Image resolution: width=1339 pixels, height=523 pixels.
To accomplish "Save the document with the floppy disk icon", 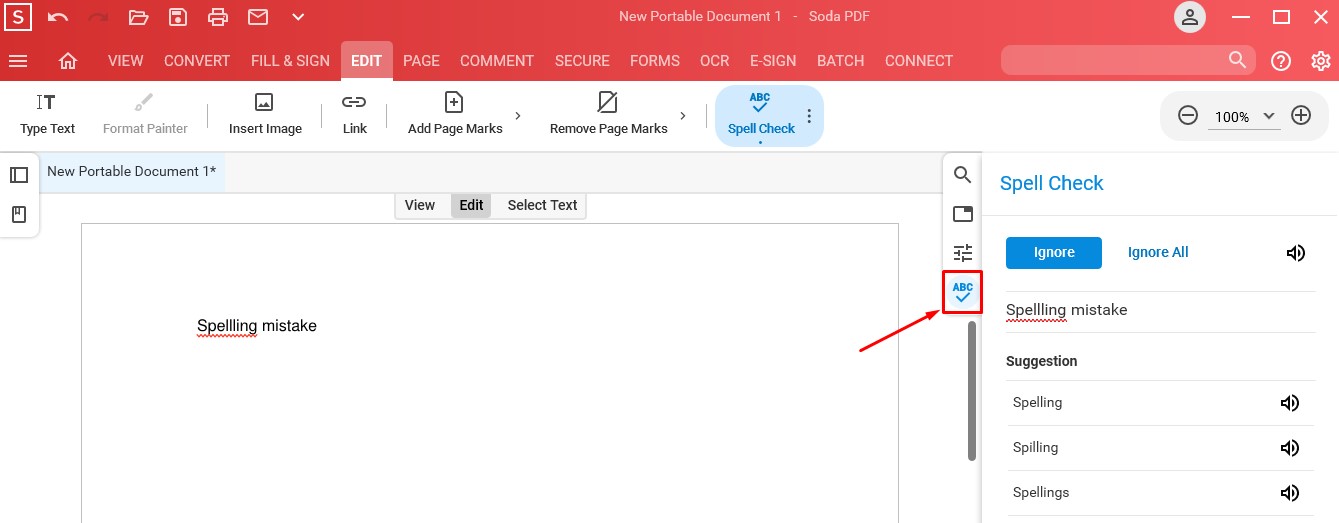I will [x=178, y=17].
